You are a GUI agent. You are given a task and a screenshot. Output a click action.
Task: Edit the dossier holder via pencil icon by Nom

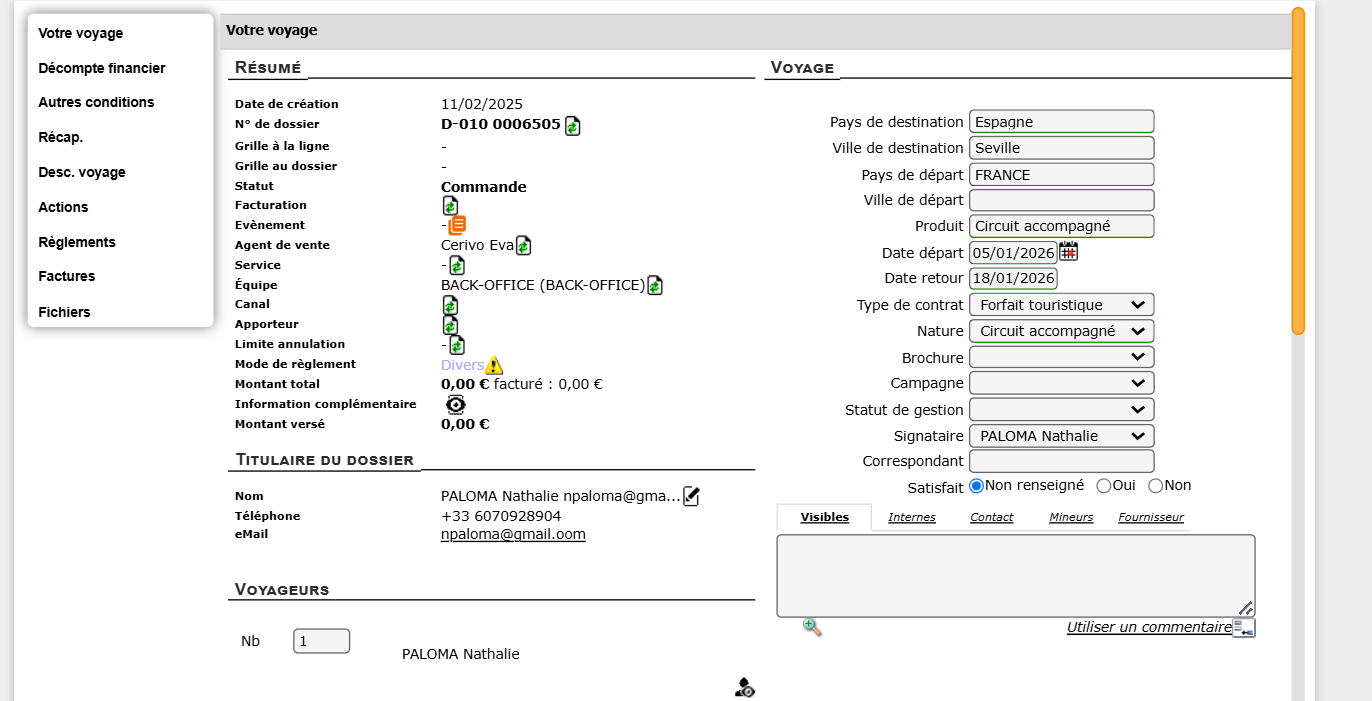click(691, 495)
